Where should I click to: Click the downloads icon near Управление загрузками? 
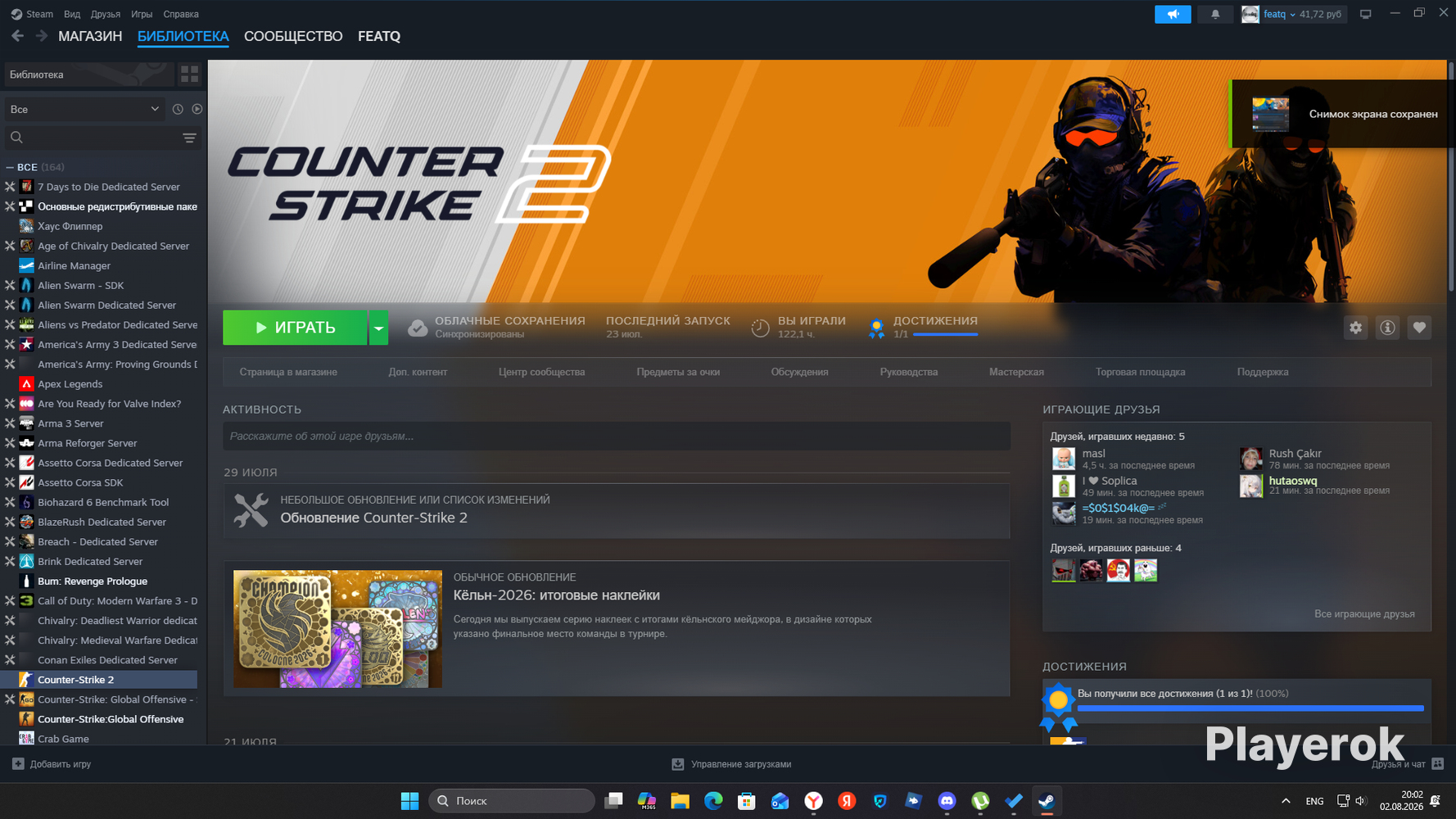678,764
